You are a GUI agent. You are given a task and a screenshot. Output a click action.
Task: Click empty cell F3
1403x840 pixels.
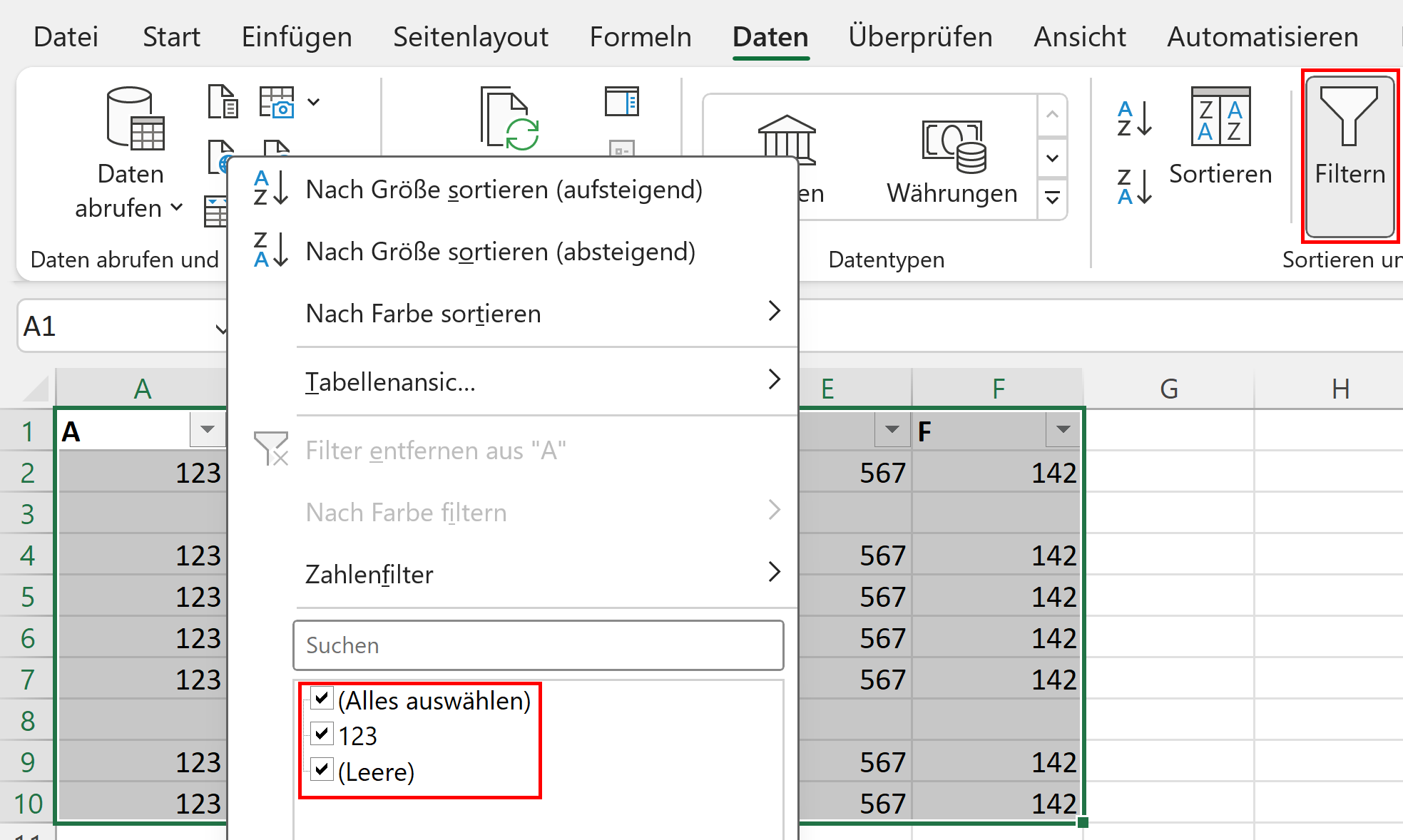click(x=997, y=513)
